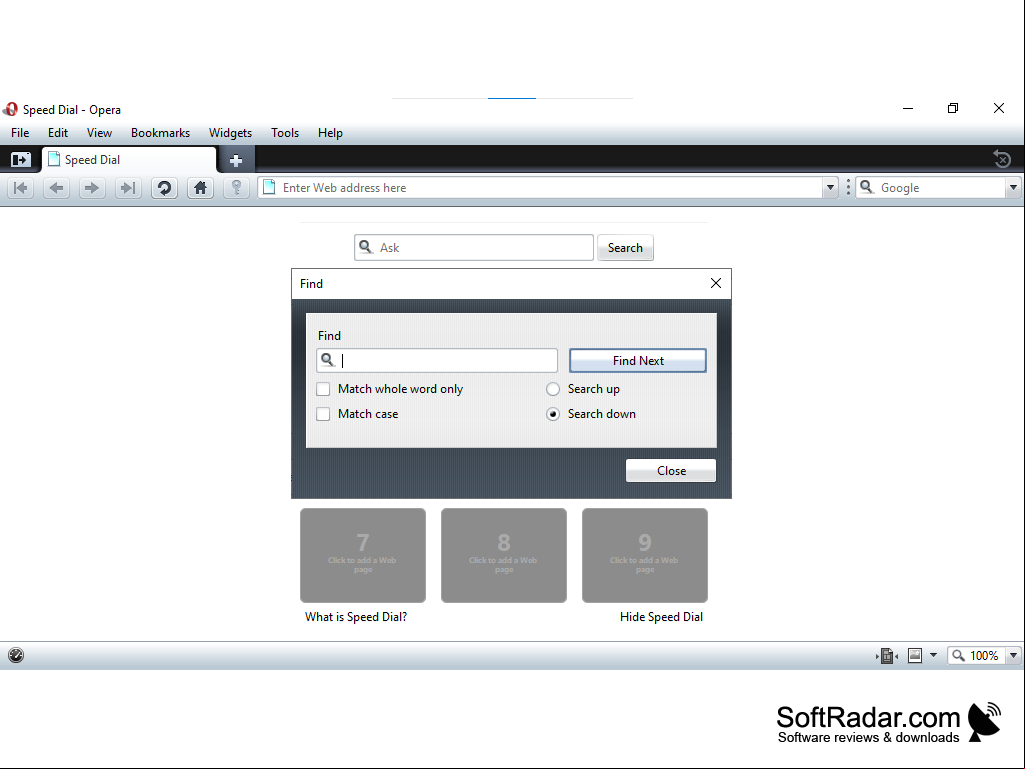Go back with the Back arrow
Screen dimensions: 1025x769
coord(57,188)
